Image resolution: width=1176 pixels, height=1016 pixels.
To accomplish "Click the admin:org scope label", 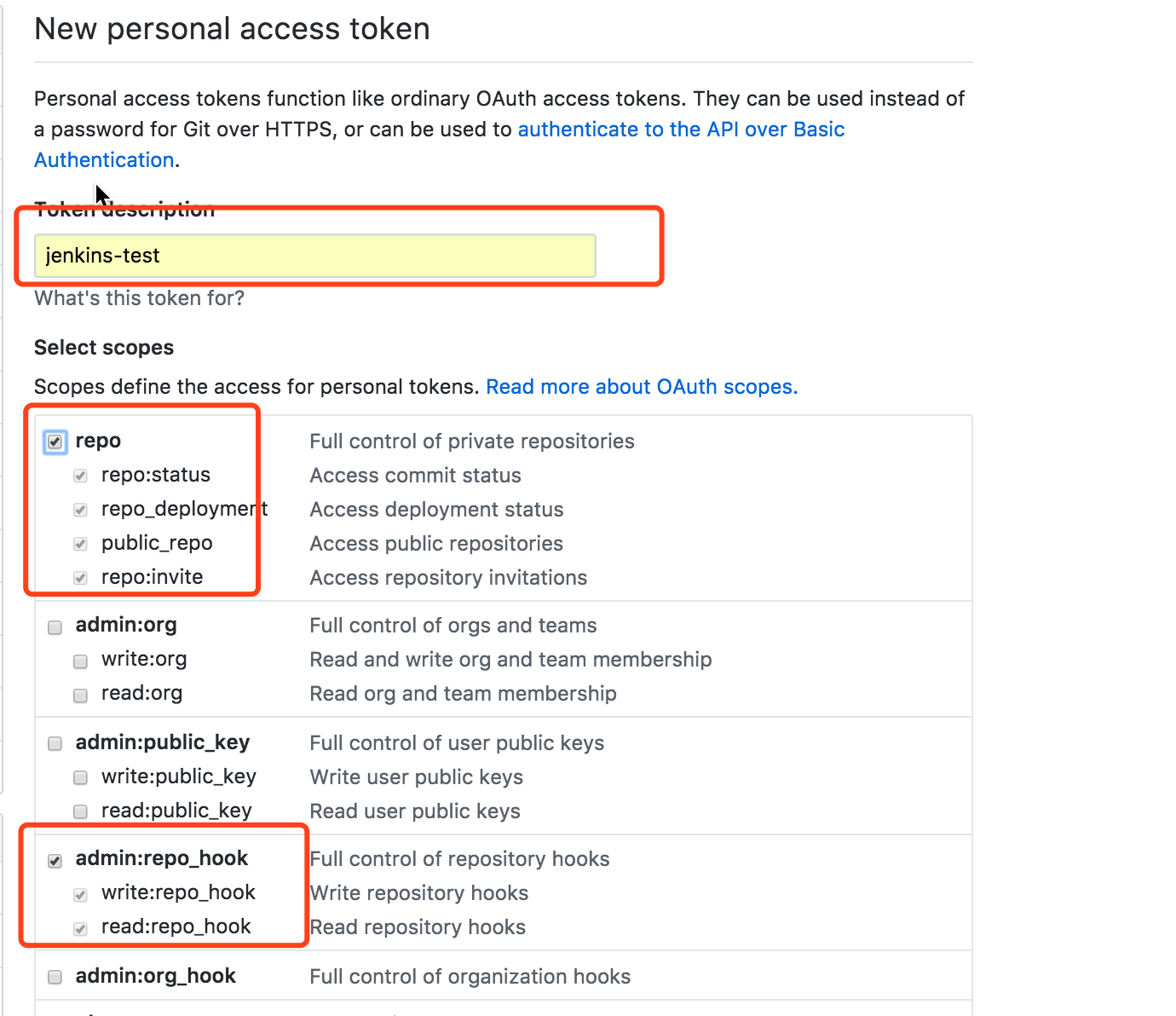I will point(126,625).
